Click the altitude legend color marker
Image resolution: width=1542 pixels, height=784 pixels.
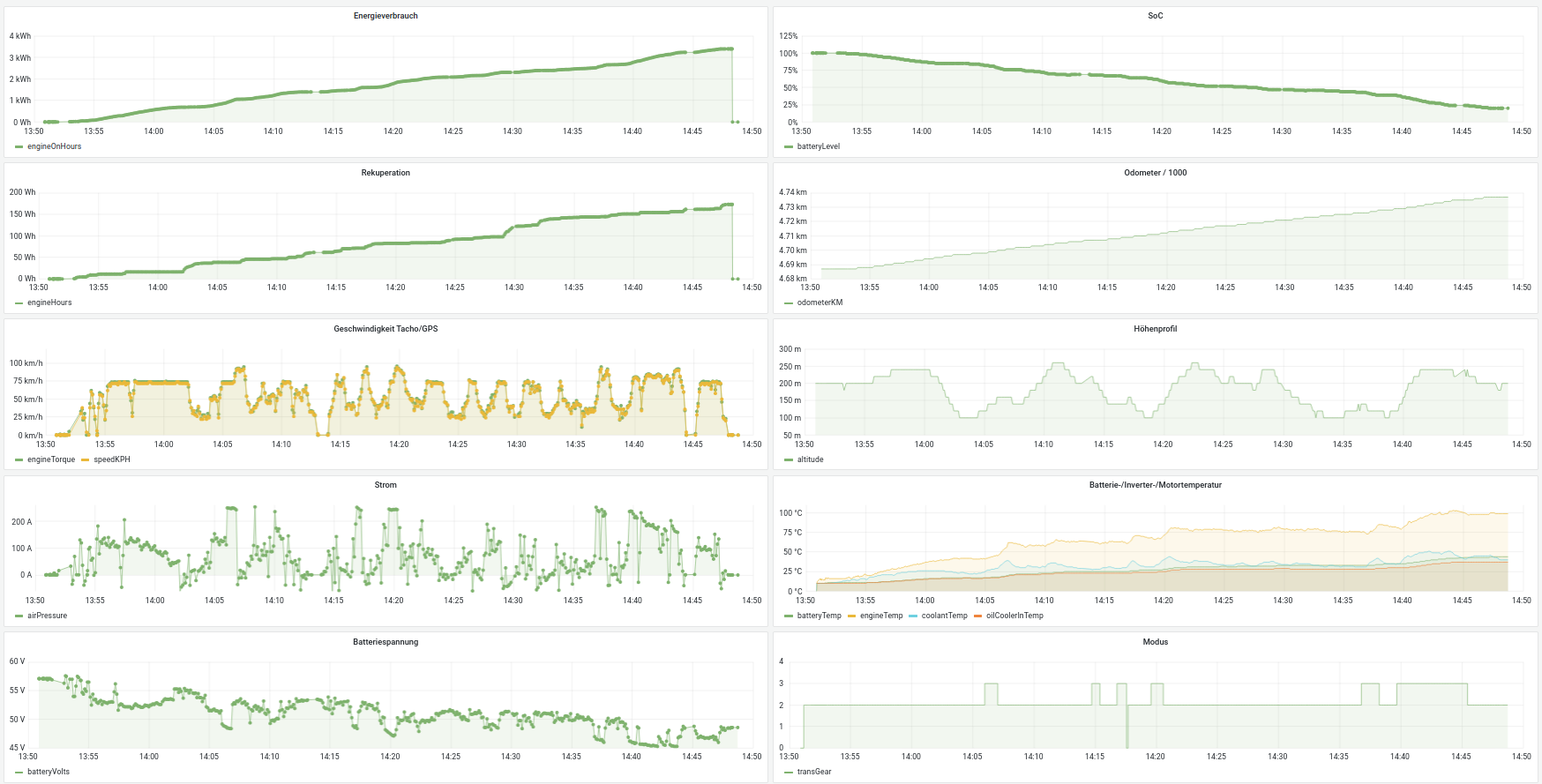point(789,459)
